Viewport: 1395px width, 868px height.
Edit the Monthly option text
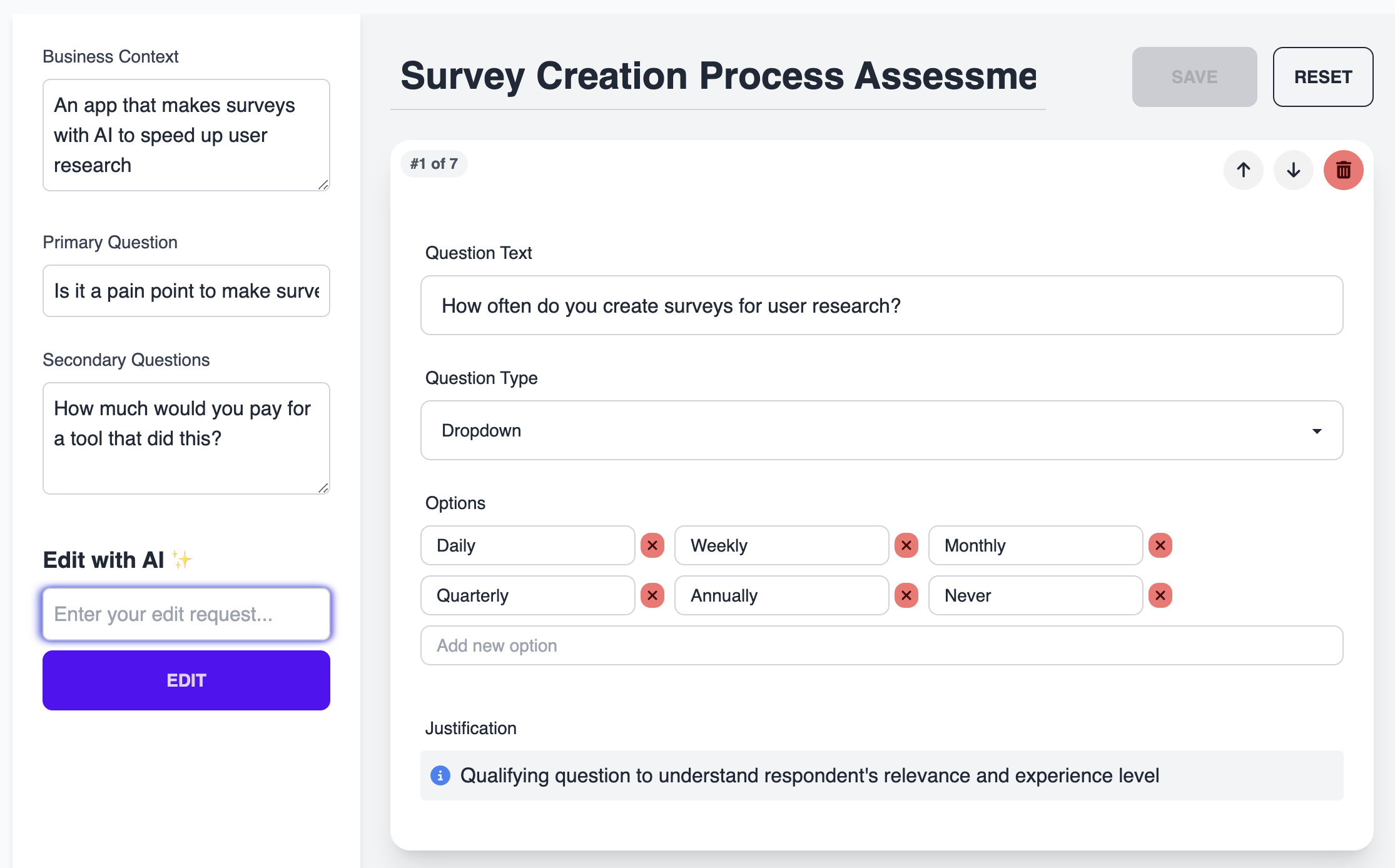pos(1036,545)
